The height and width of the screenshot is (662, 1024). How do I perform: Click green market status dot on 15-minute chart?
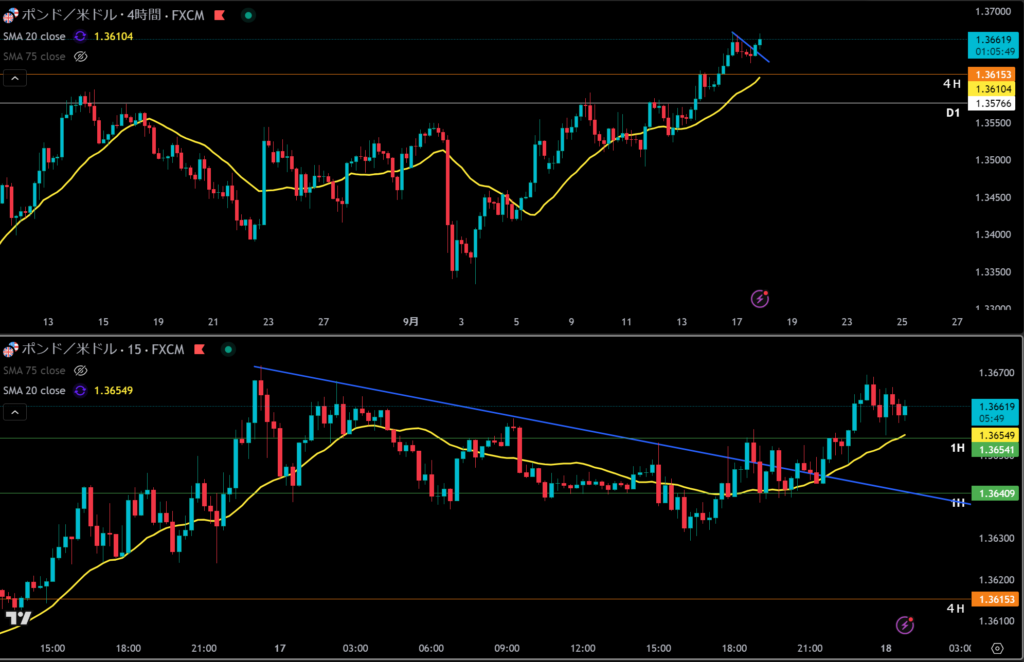click(x=229, y=350)
